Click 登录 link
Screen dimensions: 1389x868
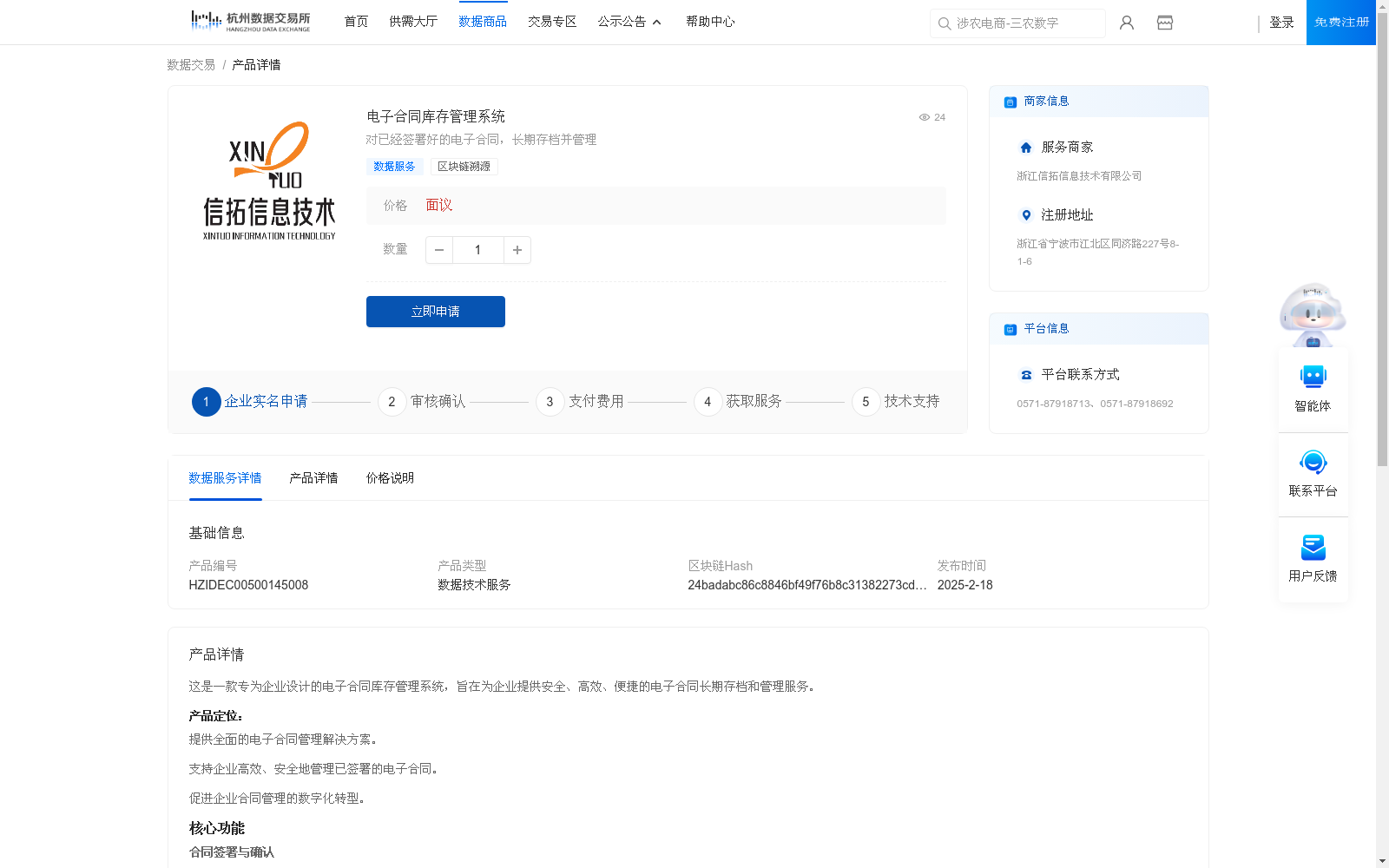point(1281,23)
